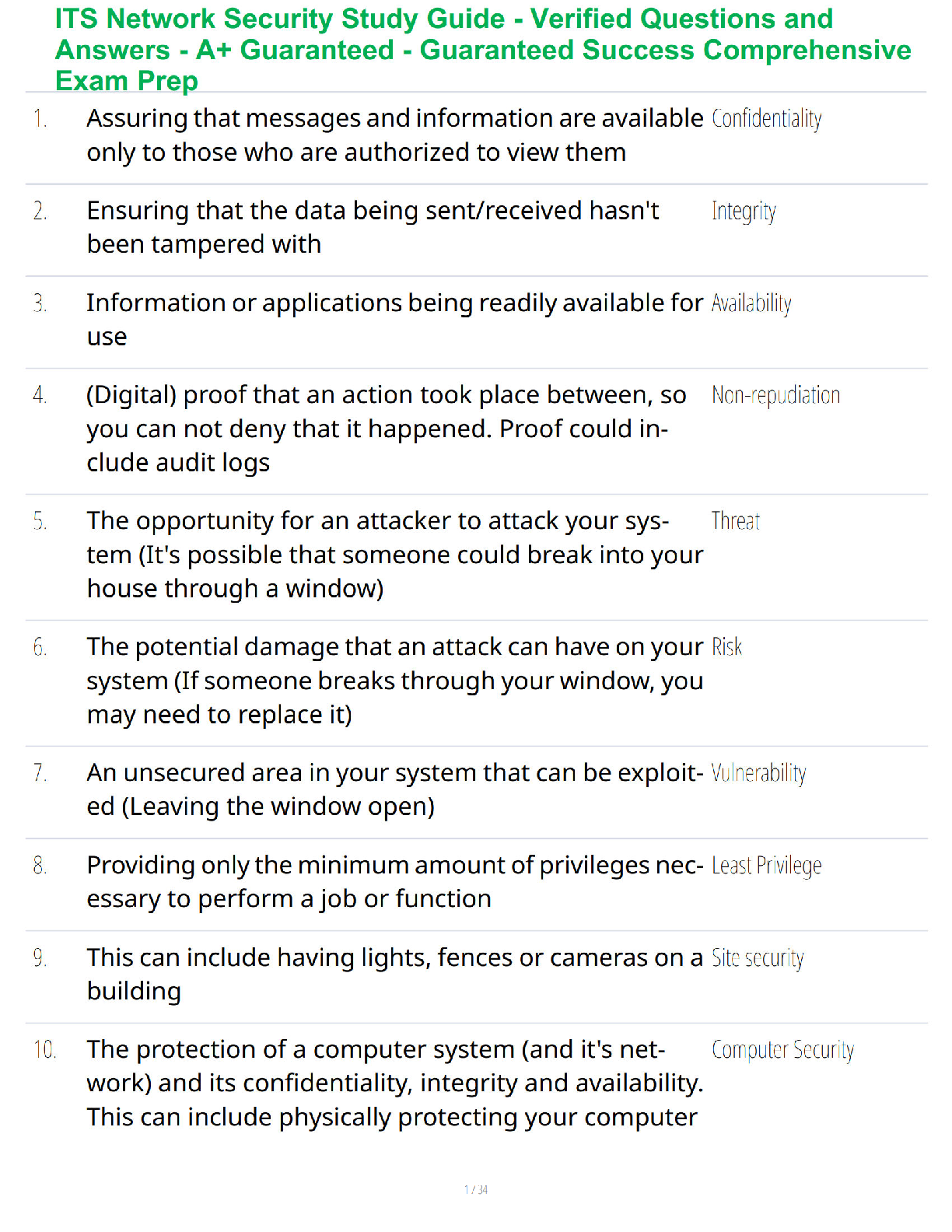952x1232 pixels.
Task: Select the Confidentiality answer term
Action: [766, 119]
